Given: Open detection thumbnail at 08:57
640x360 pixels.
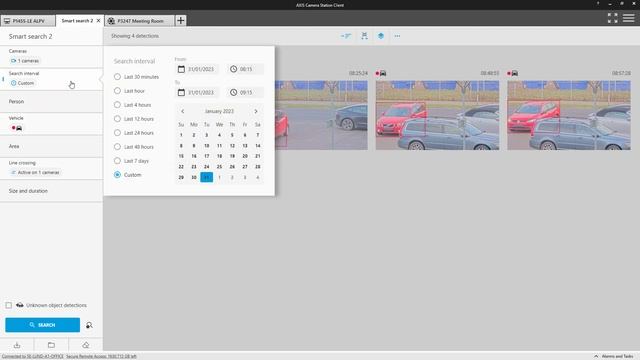Looking at the screenshot, I should click(569, 115).
